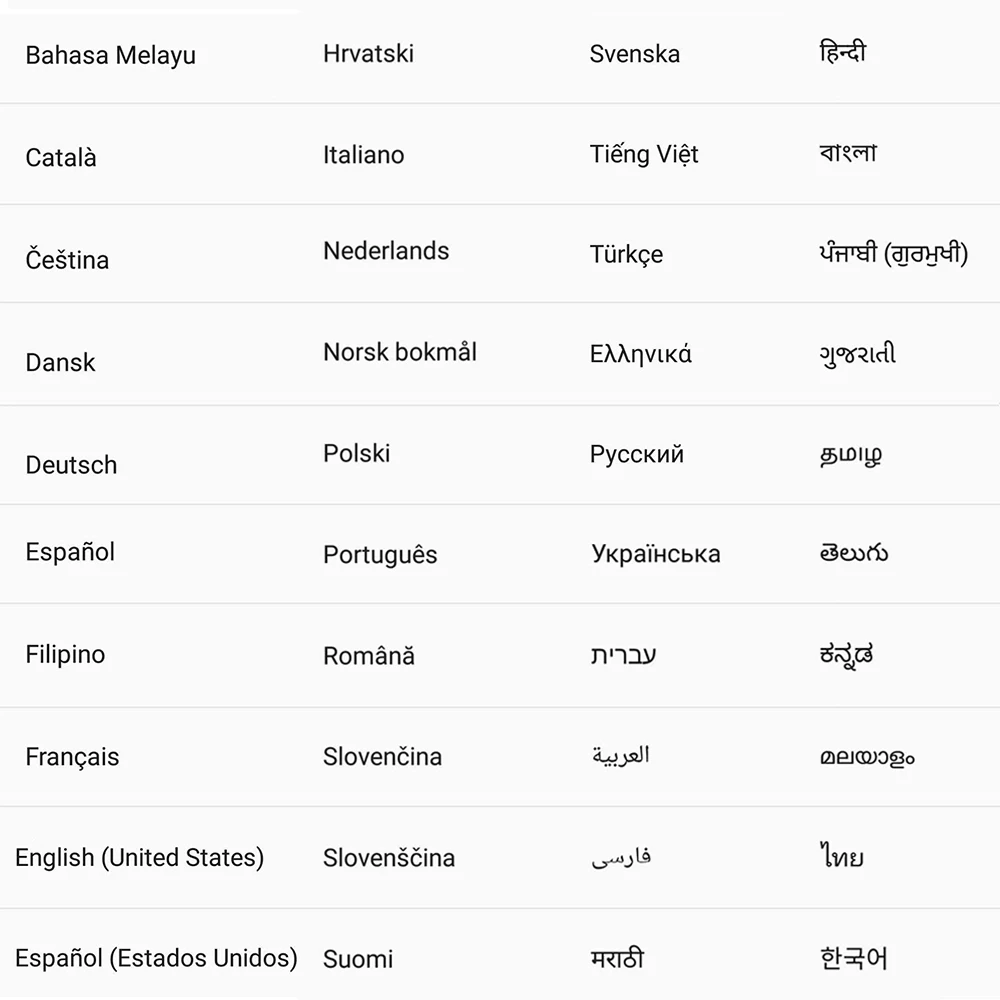Choose Català from the language list
Screen dimensions: 1000x1000
(x=59, y=158)
